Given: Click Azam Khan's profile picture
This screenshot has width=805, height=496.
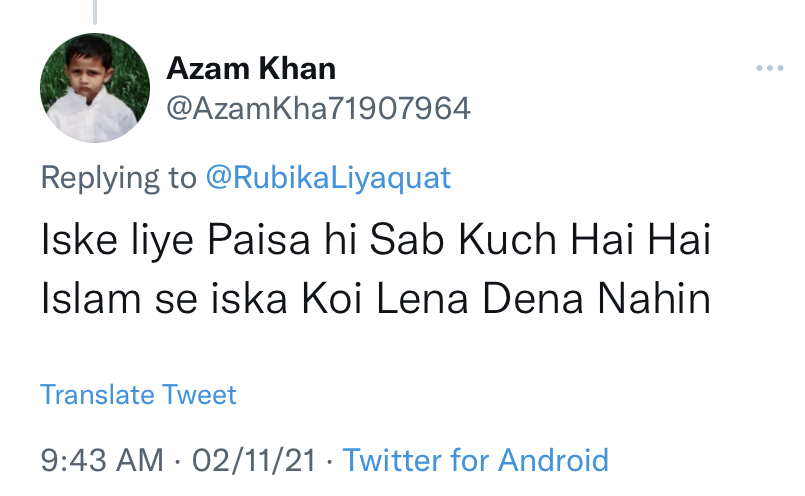Looking at the screenshot, I should (x=87, y=88).
